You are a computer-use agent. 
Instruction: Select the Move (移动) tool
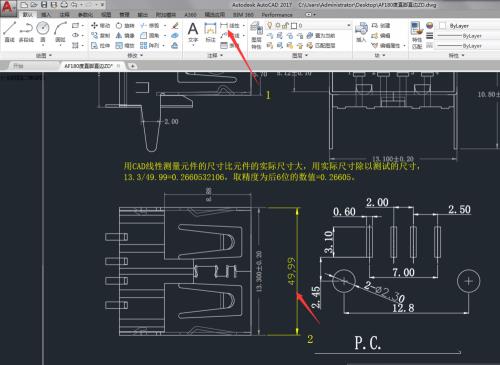[100, 25]
